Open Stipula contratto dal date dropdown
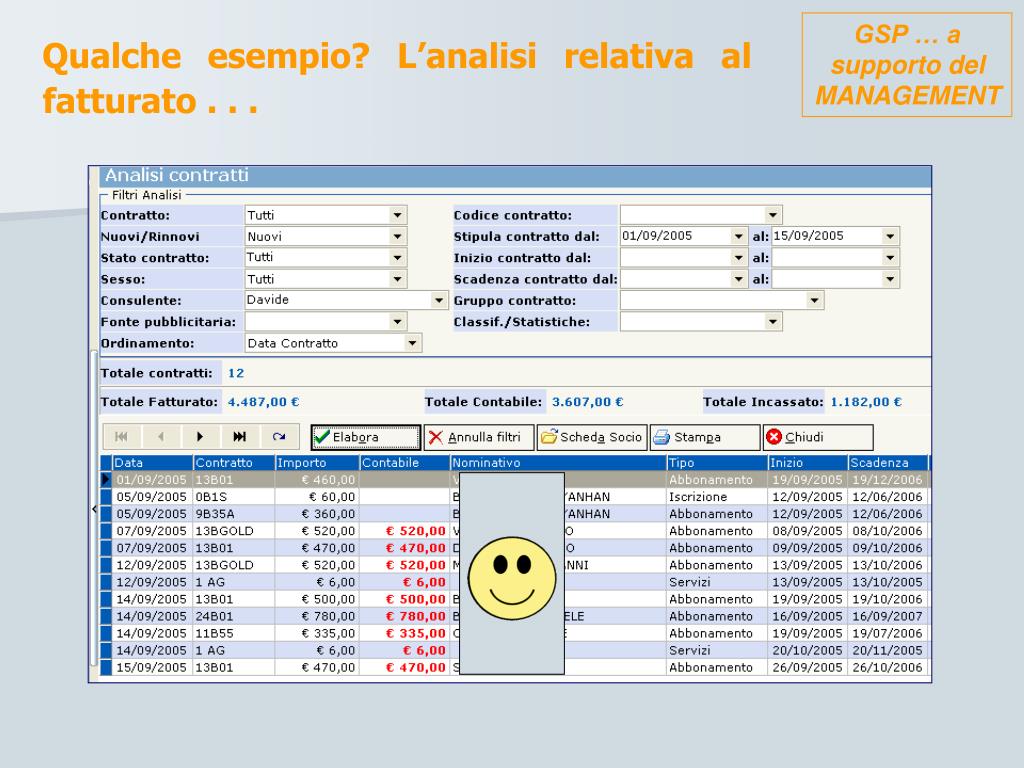The image size is (1024, 768). 738,236
